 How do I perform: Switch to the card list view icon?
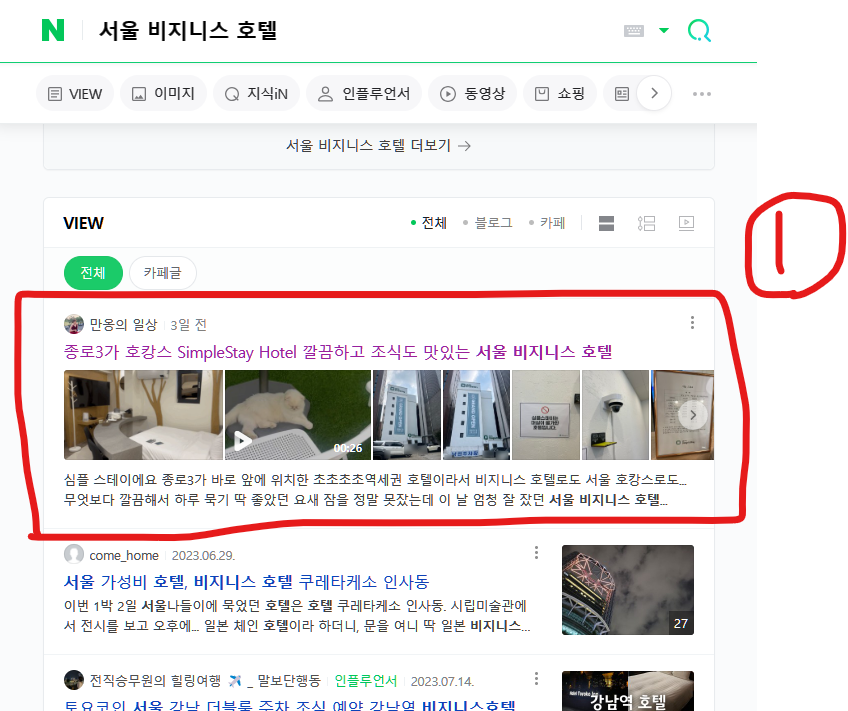click(x=606, y=223)
